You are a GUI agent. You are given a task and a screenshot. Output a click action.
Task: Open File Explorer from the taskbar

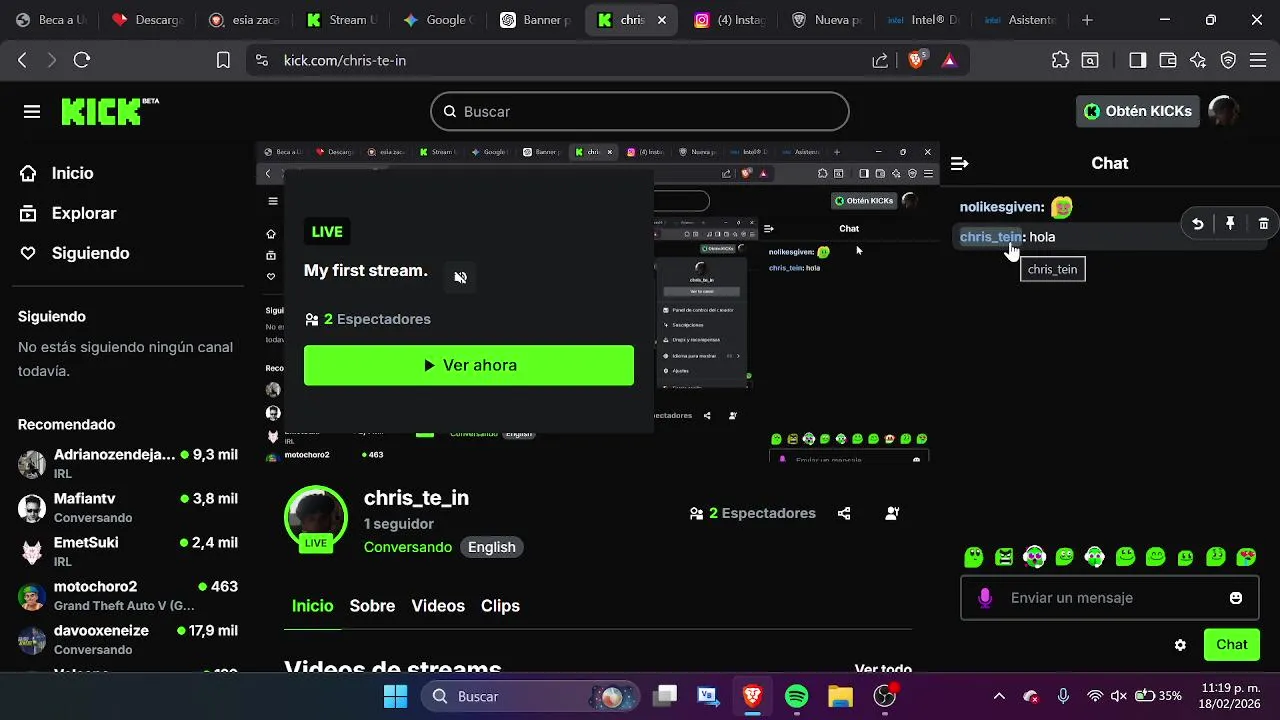point(840,696)
